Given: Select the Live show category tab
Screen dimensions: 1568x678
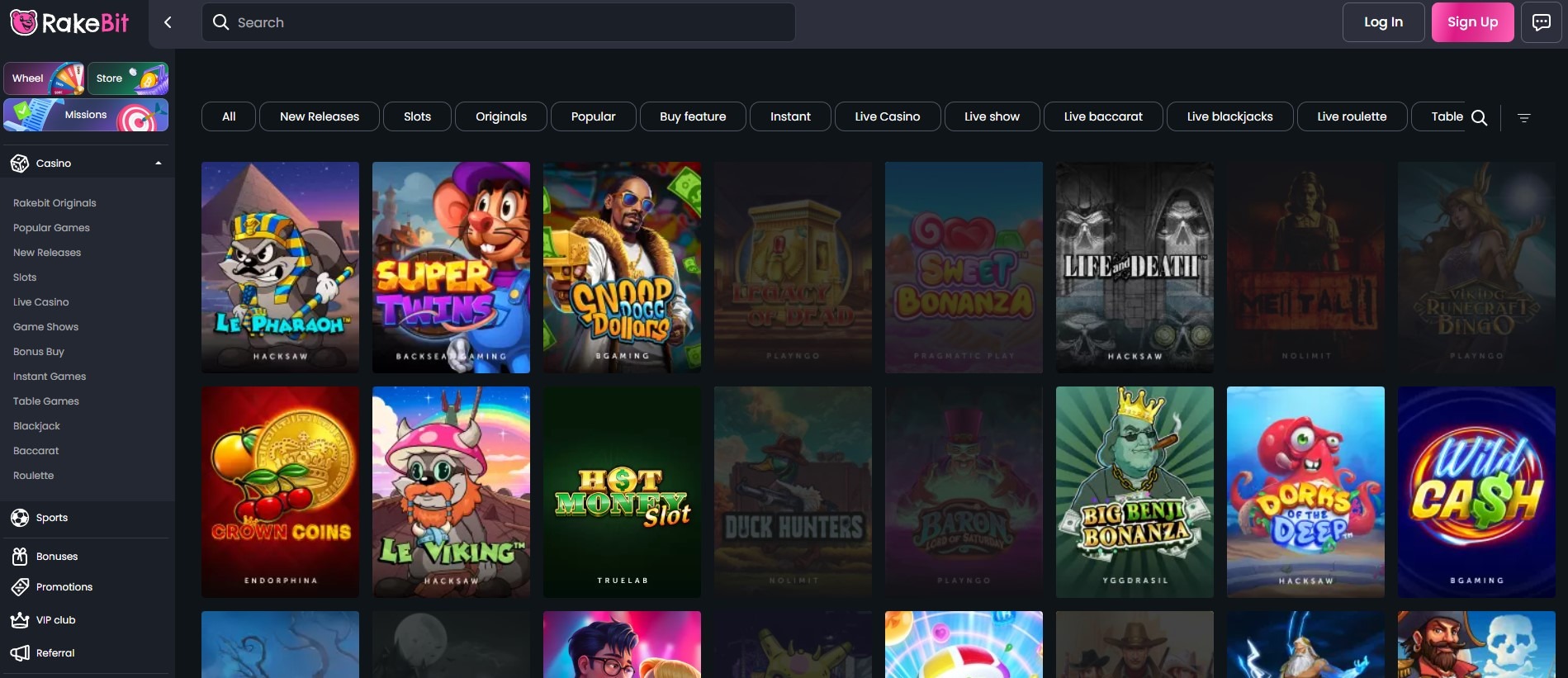Looking at the screenshot, I should 992,116.
